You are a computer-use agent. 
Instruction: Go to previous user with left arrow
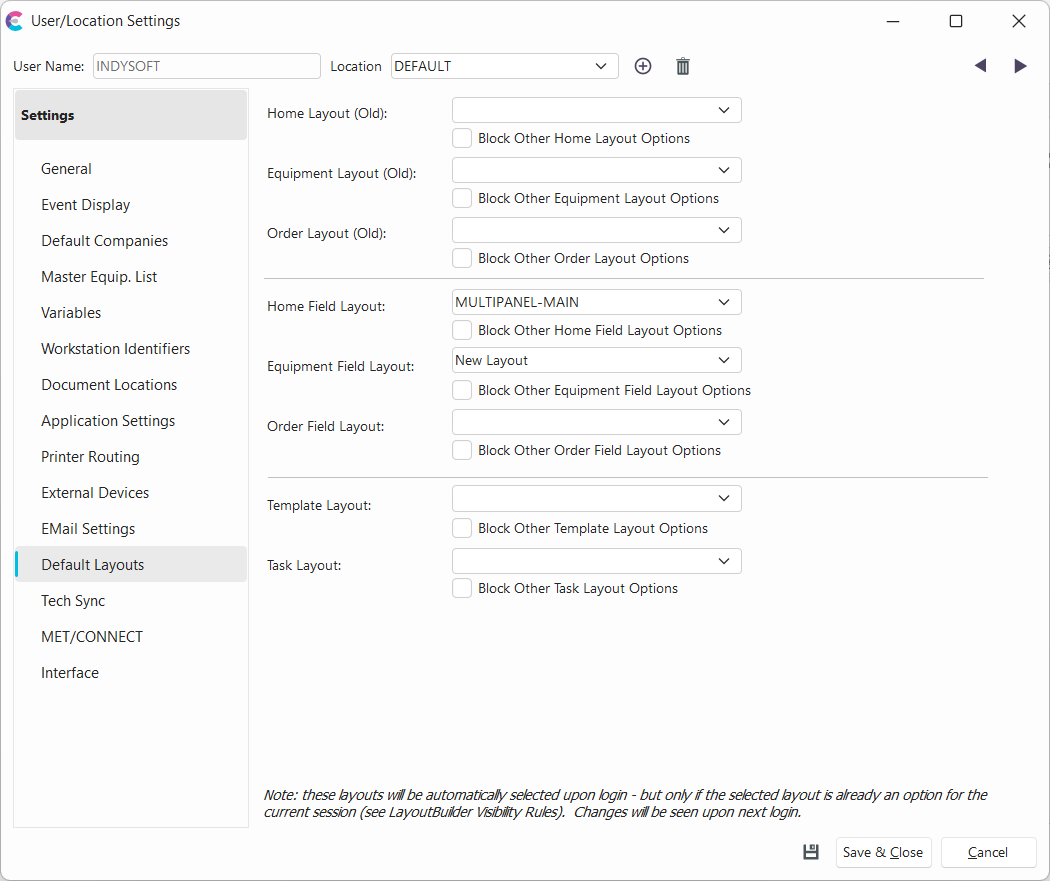tap(980, 66)
